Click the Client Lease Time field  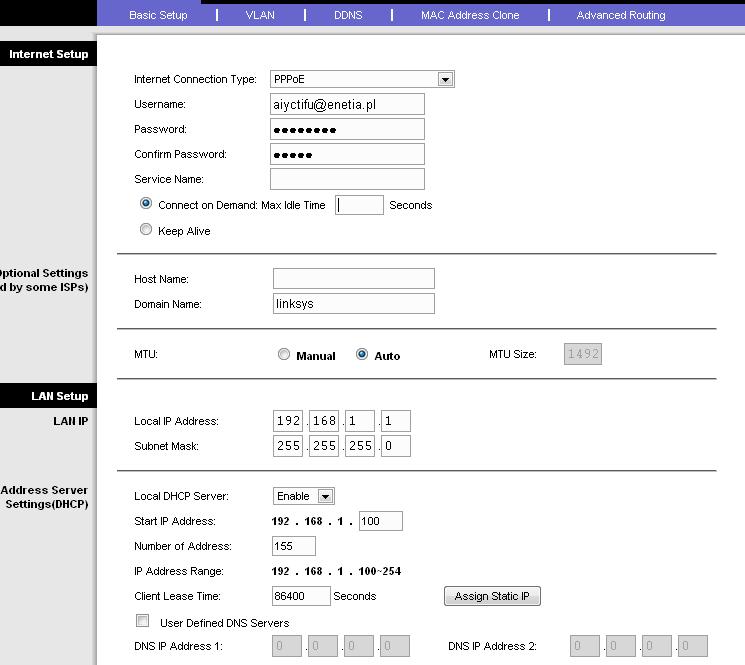pyautogui.click(x=301, y=596)
